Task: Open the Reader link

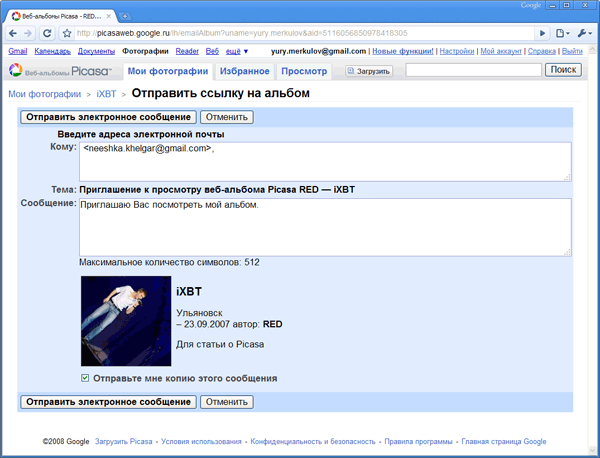Action: tap(187, 51)
